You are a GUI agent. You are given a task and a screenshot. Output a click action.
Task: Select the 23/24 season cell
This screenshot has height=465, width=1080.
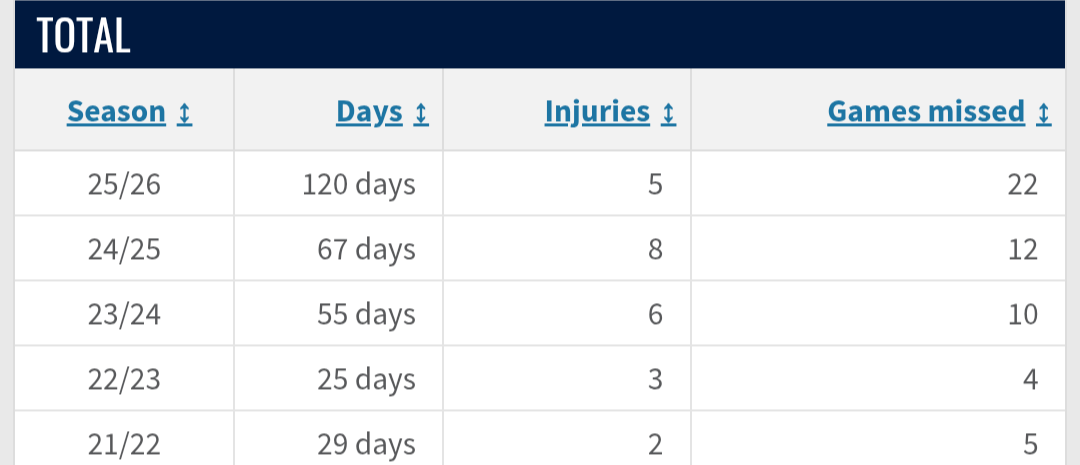point(124,313)
